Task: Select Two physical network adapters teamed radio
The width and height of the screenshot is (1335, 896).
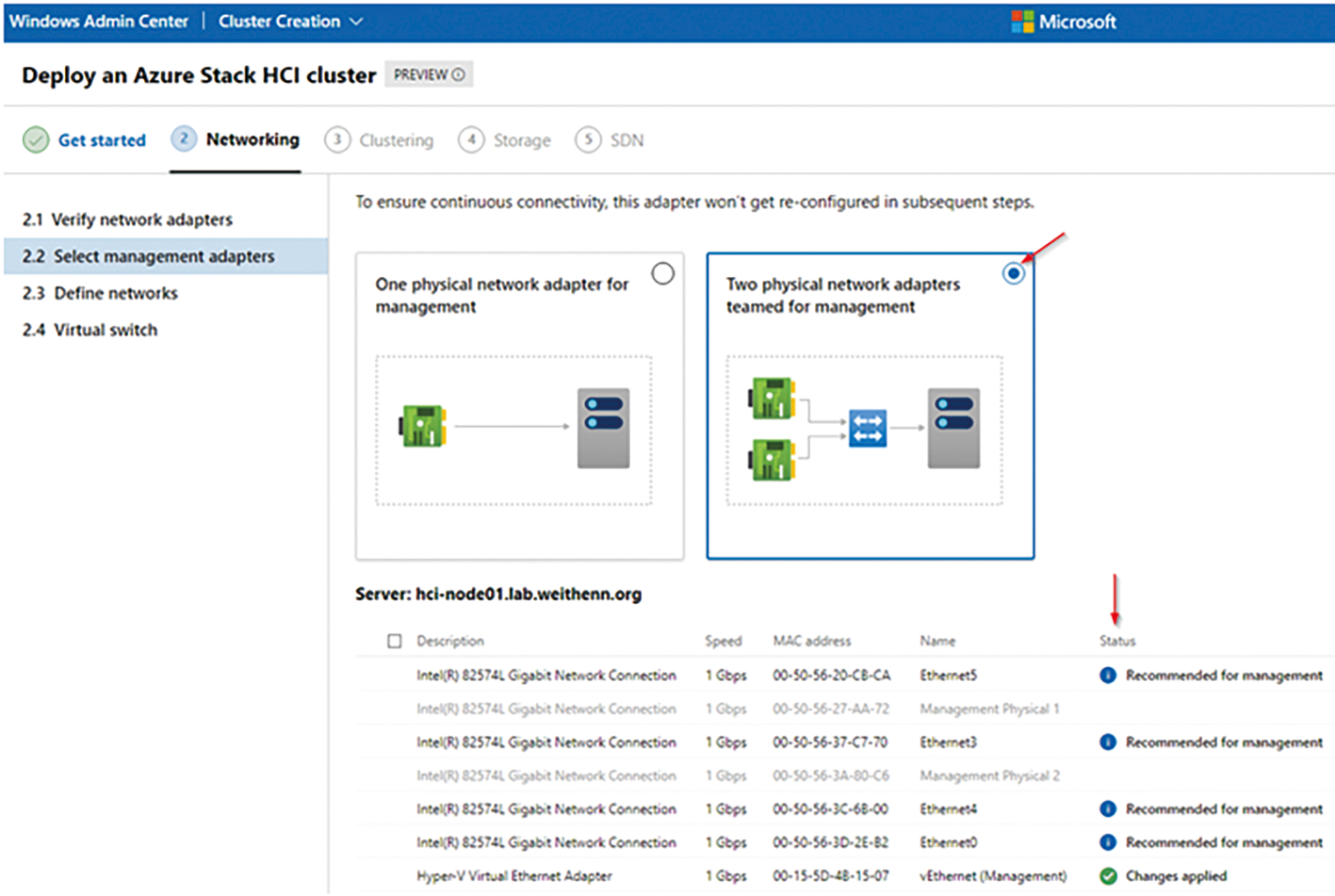Action: pos(1014,273)
